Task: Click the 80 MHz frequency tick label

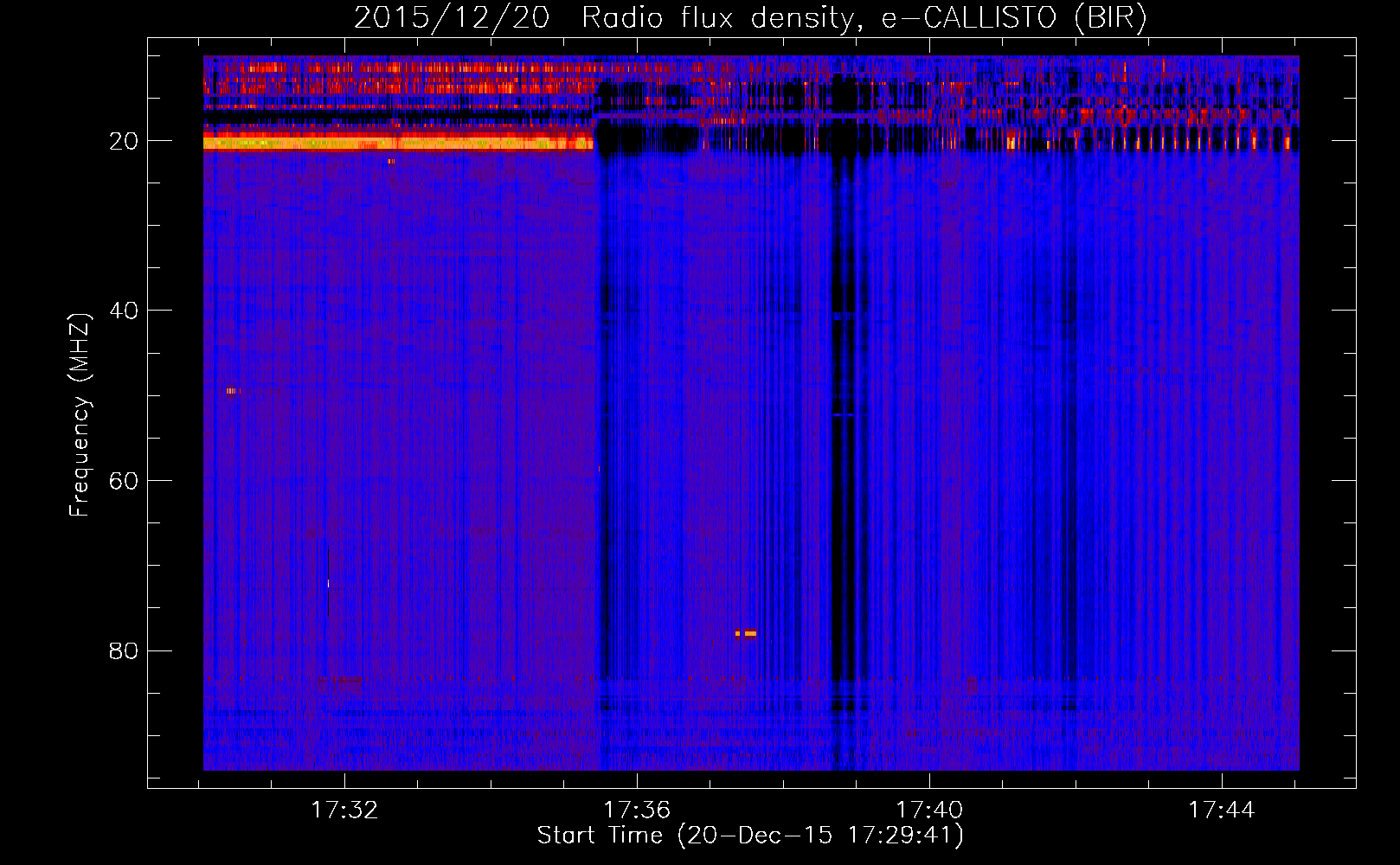Action: click(124, 650)
